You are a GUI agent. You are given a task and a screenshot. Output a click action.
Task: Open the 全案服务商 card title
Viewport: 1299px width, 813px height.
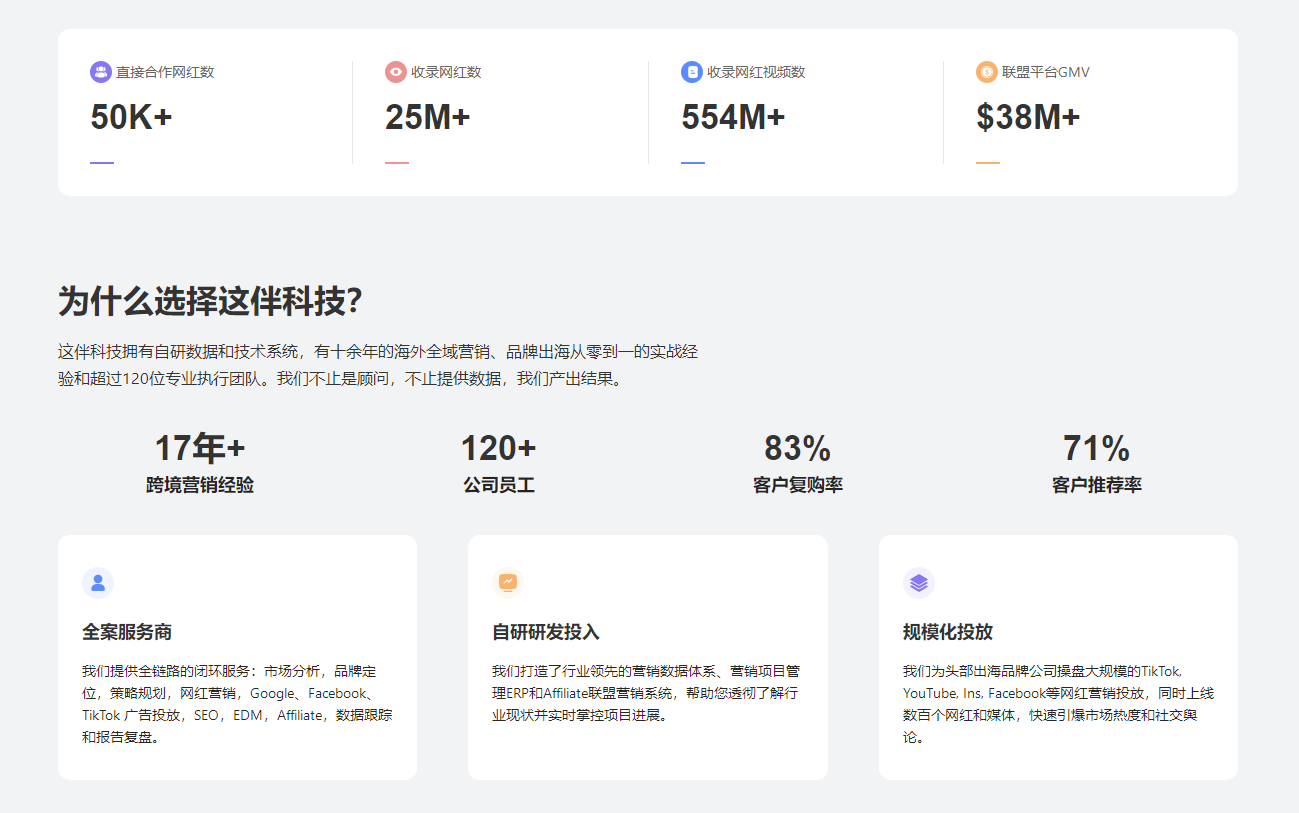tap(127, 633)
